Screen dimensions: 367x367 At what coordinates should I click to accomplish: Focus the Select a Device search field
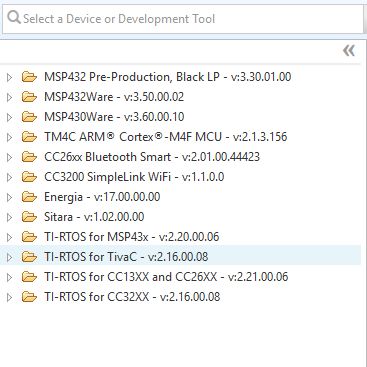183,19
